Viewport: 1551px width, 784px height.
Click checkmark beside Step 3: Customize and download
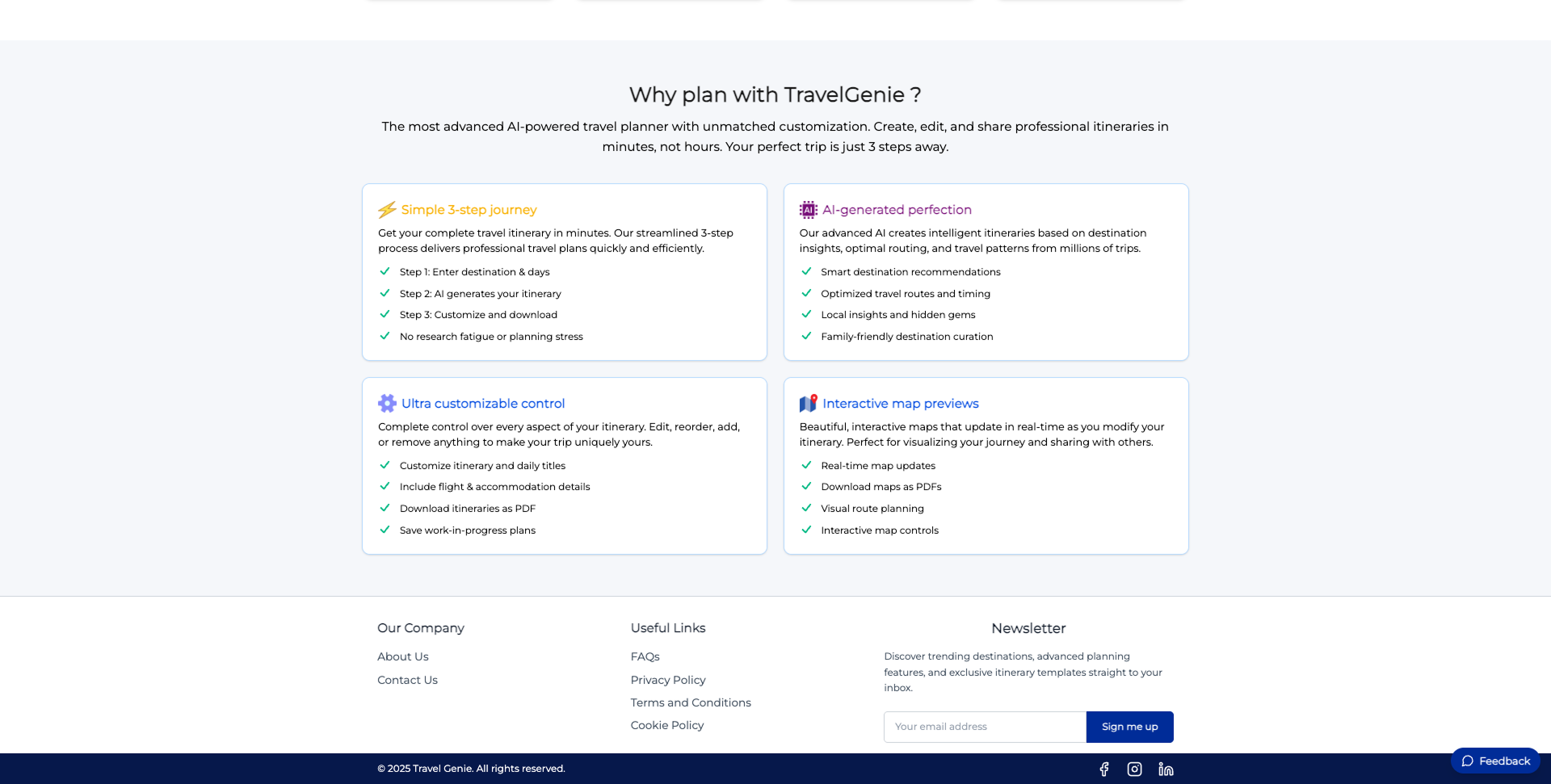point(385,314)
